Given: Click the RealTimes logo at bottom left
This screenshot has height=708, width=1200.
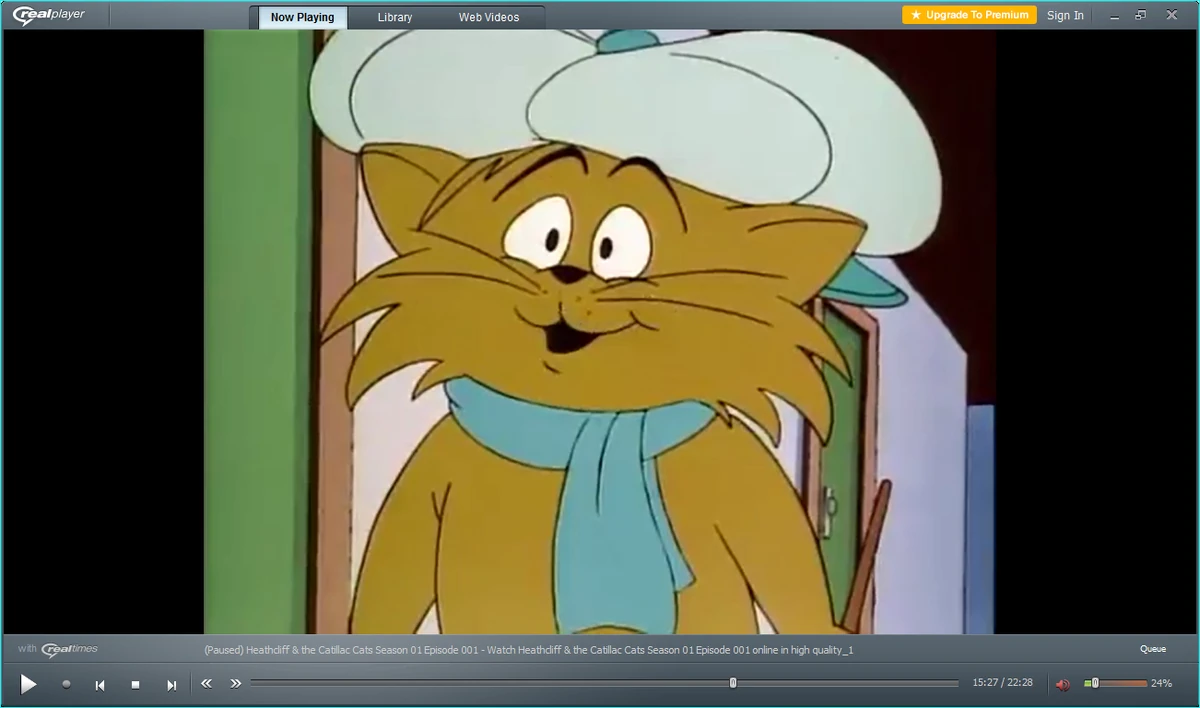Looking at the screenshot, I should tap(68, 648).
